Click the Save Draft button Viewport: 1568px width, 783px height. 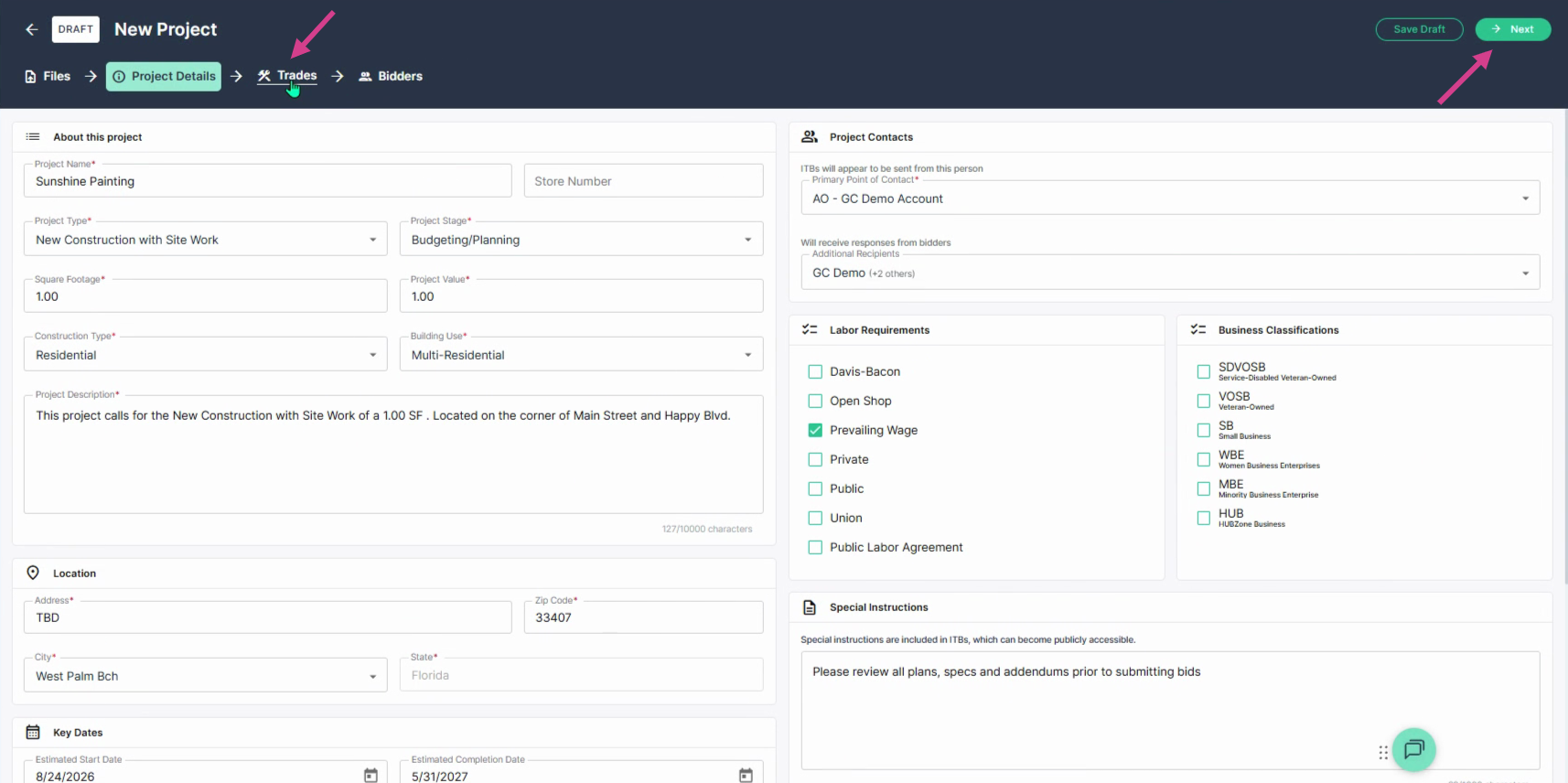(1419, 29)
